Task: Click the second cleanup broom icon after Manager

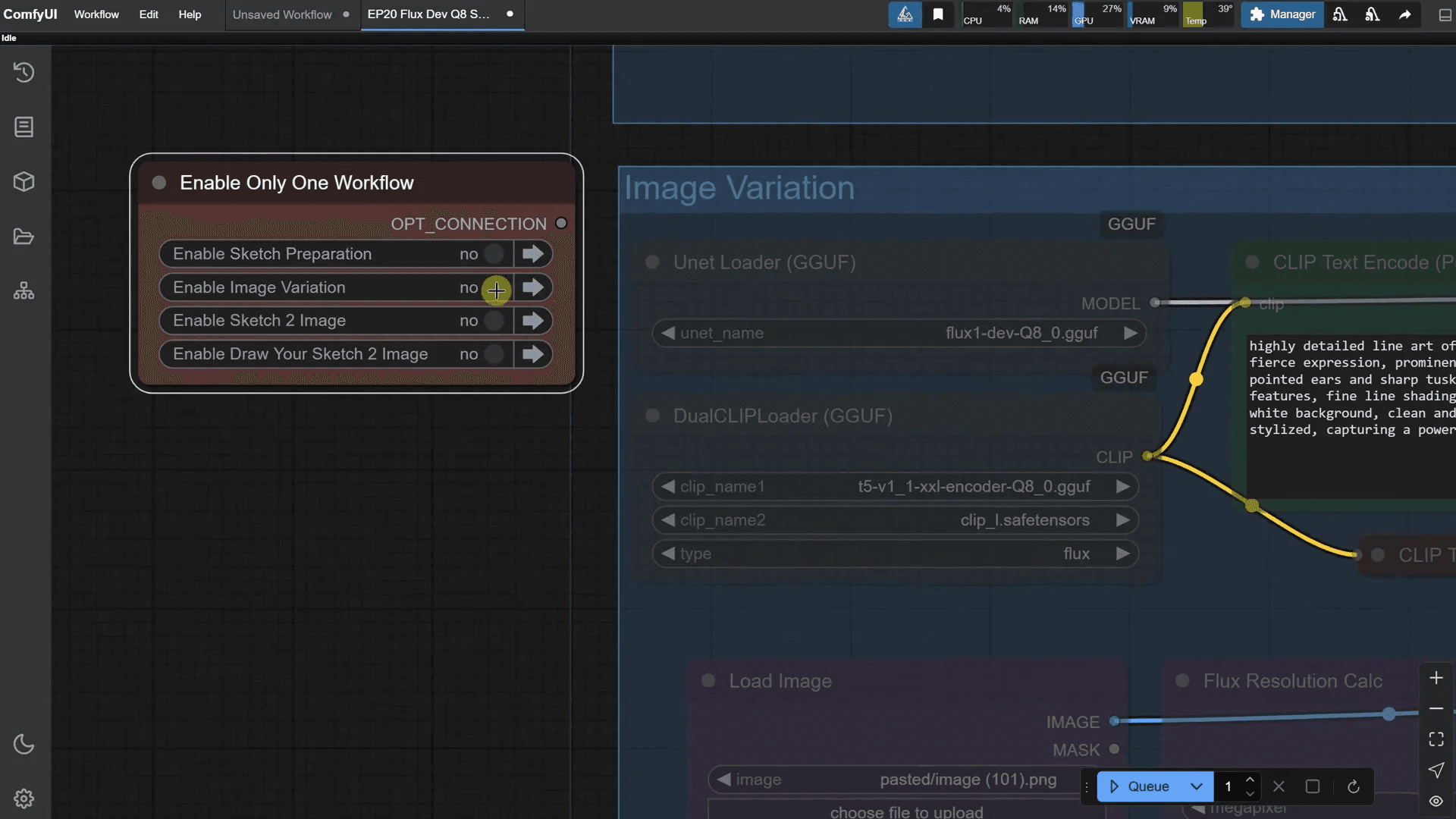Action: tap(1373, 14)
